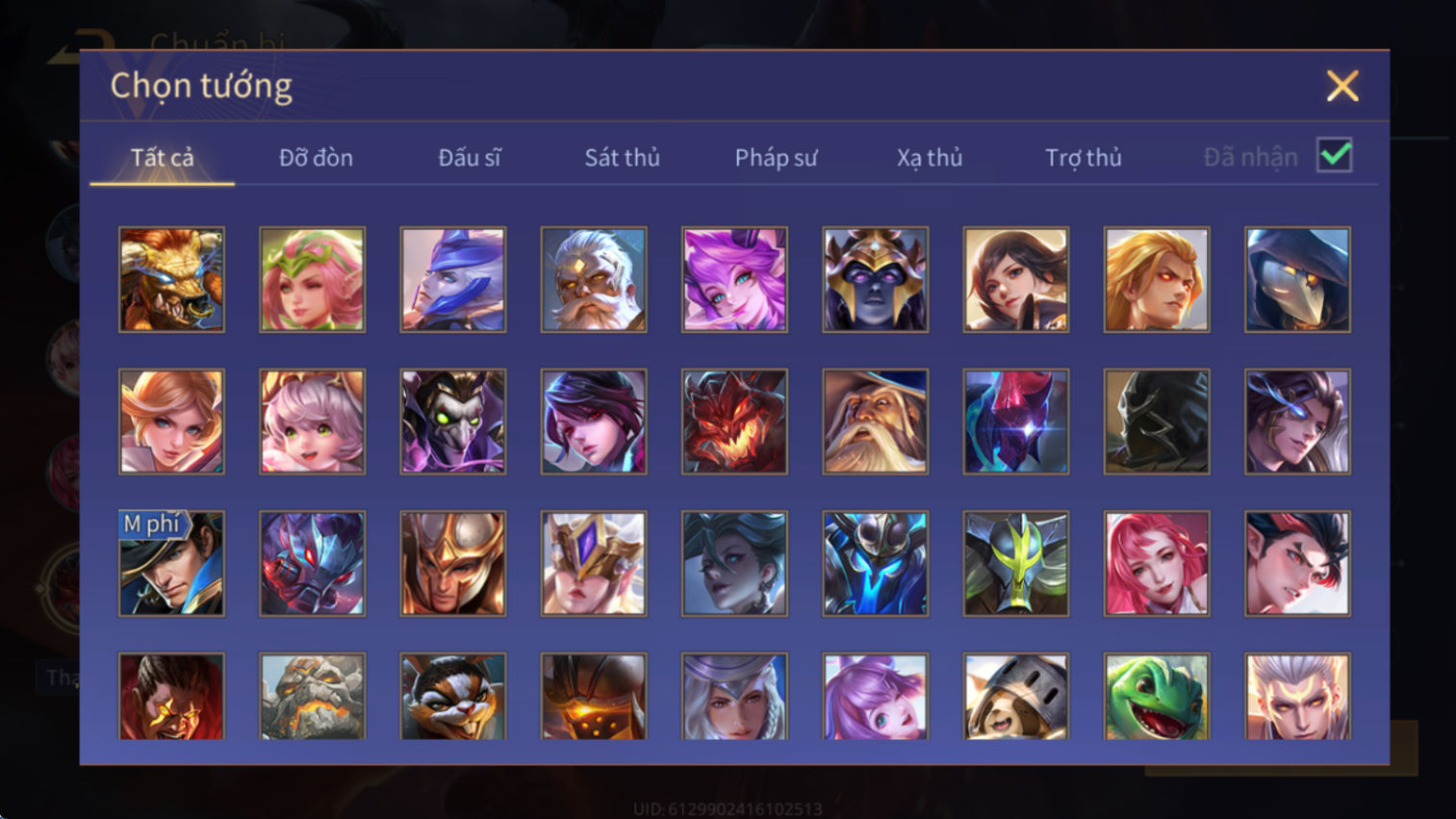Image resolution: width=1456 pixels, height=819 pixels.
Task: Choose the pink-haired girl with leaf crown
Action: (x=313, y=280)
